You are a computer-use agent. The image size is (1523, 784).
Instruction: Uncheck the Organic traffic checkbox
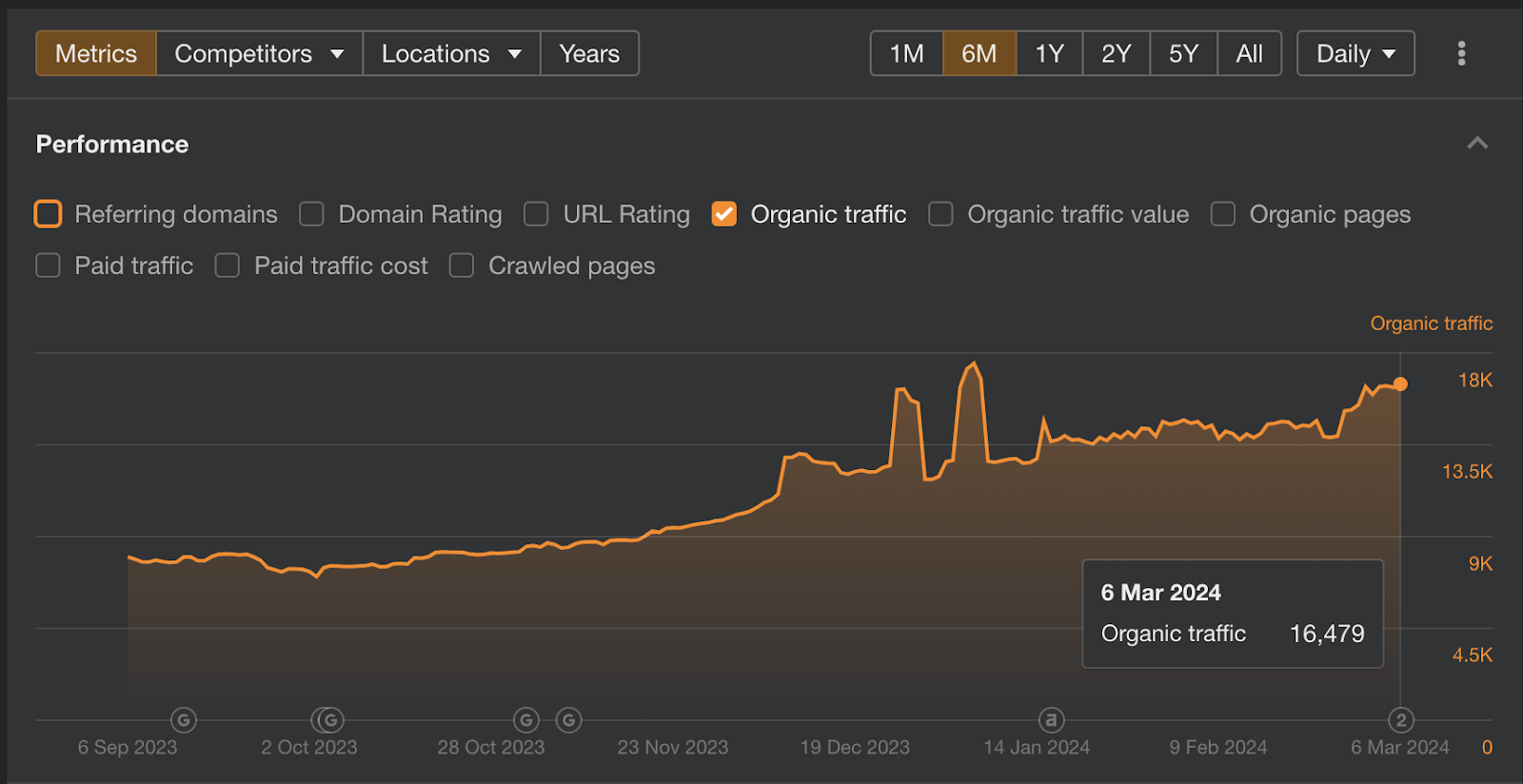coord(724,214)
